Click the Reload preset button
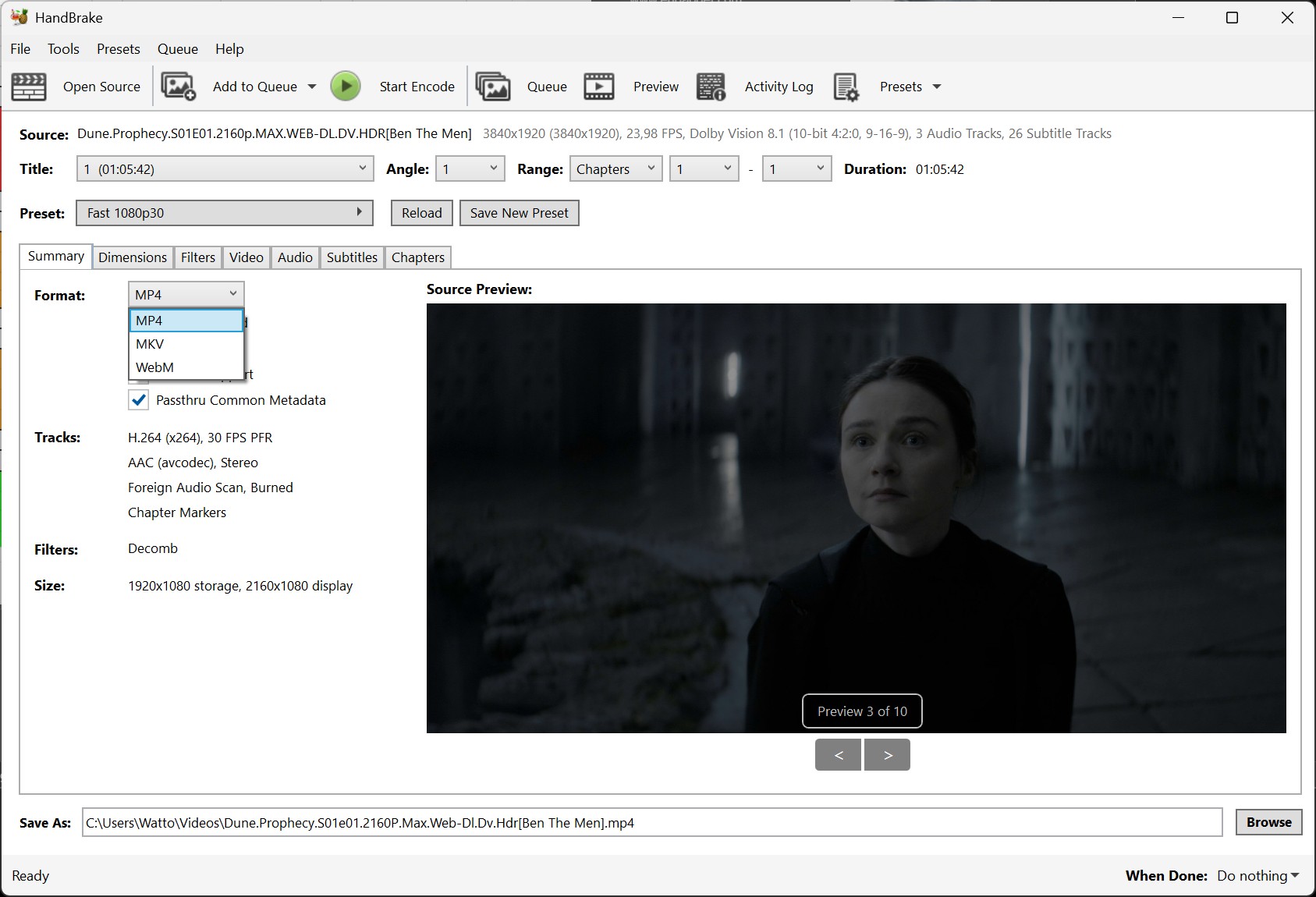 coord(422,213)
